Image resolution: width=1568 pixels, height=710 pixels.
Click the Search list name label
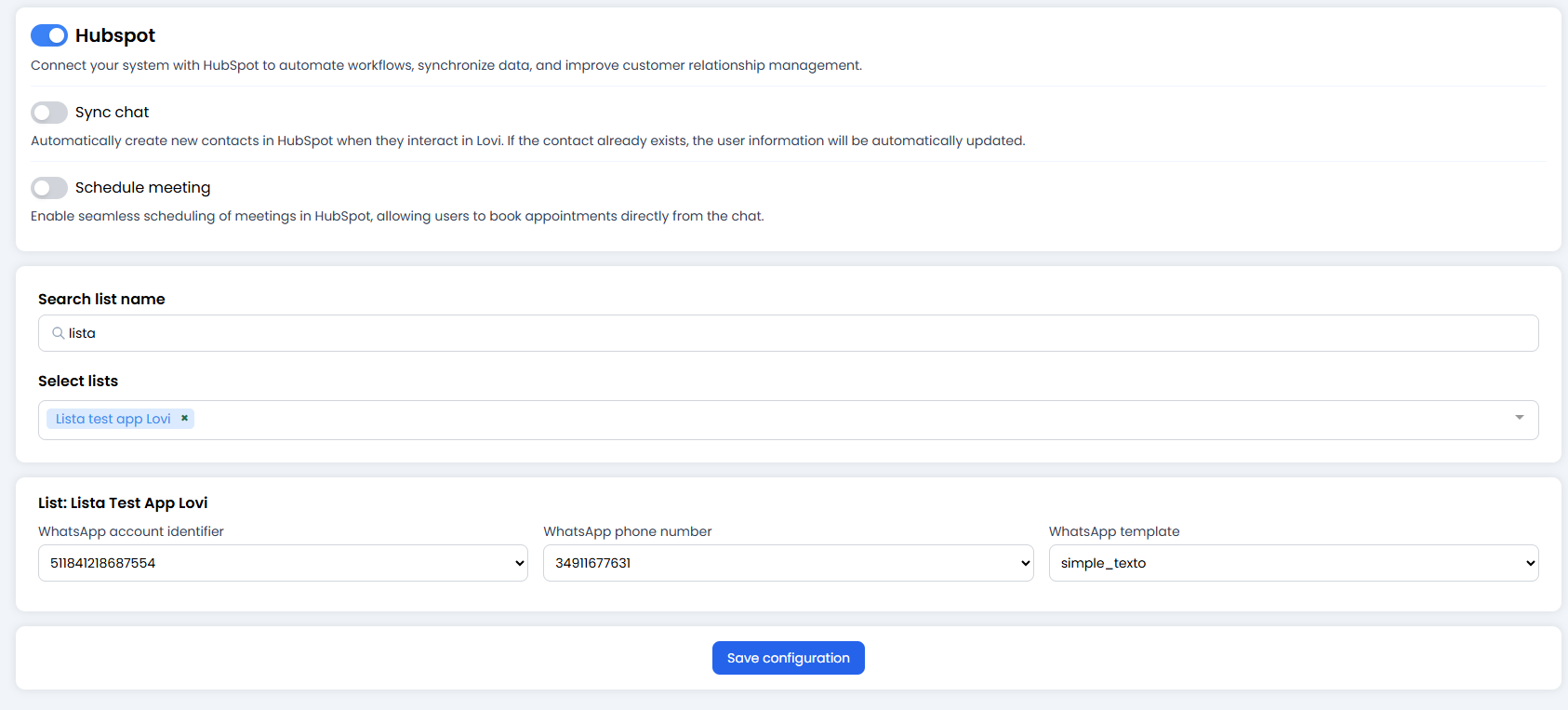101,300
